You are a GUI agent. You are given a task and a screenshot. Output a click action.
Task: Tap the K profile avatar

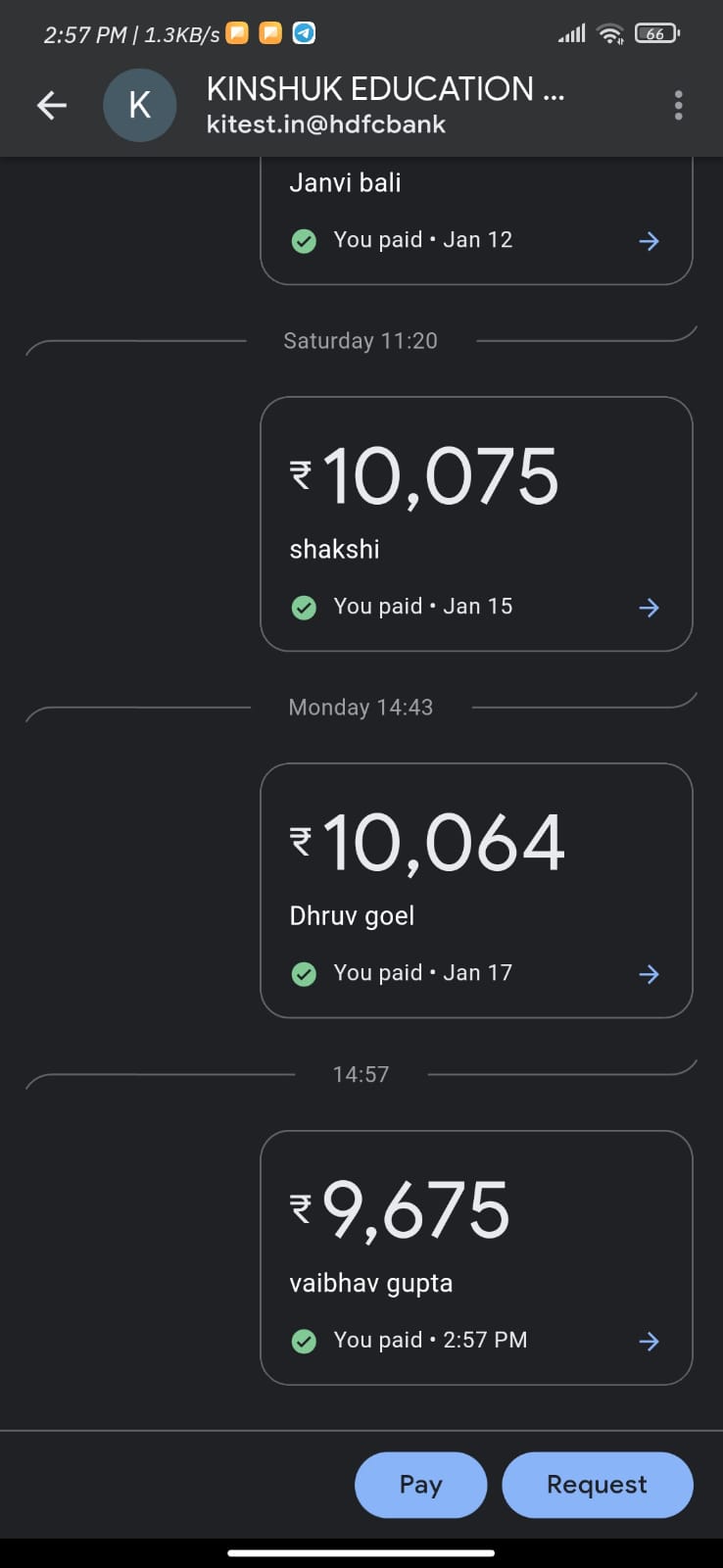click(140, 105)
